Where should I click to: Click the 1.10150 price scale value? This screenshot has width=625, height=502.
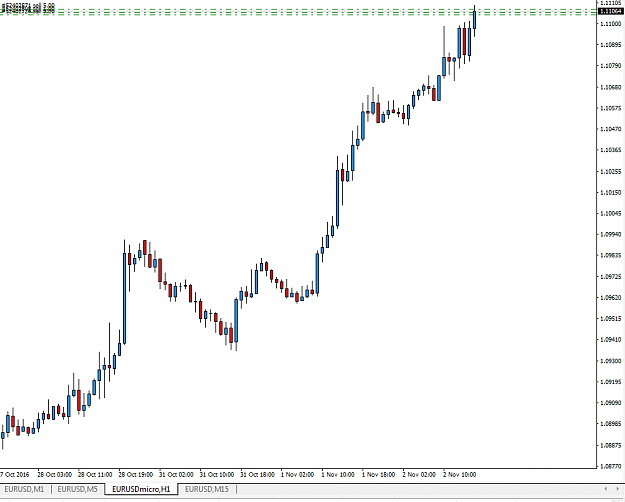tap(611, 193)
